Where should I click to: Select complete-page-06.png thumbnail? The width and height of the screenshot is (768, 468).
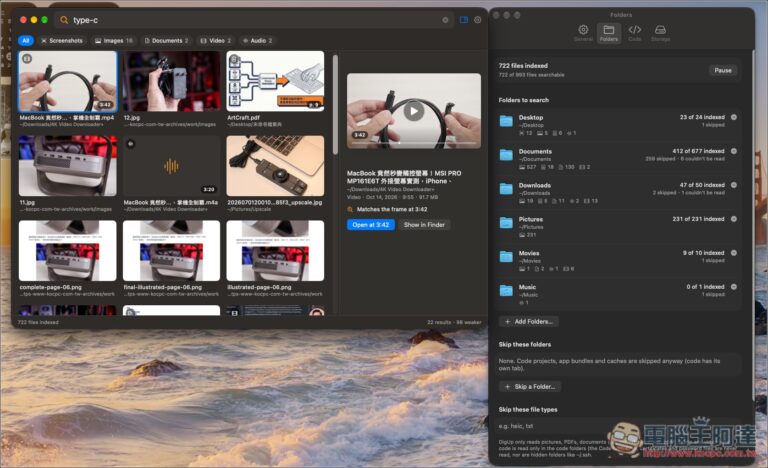point(68,251)
